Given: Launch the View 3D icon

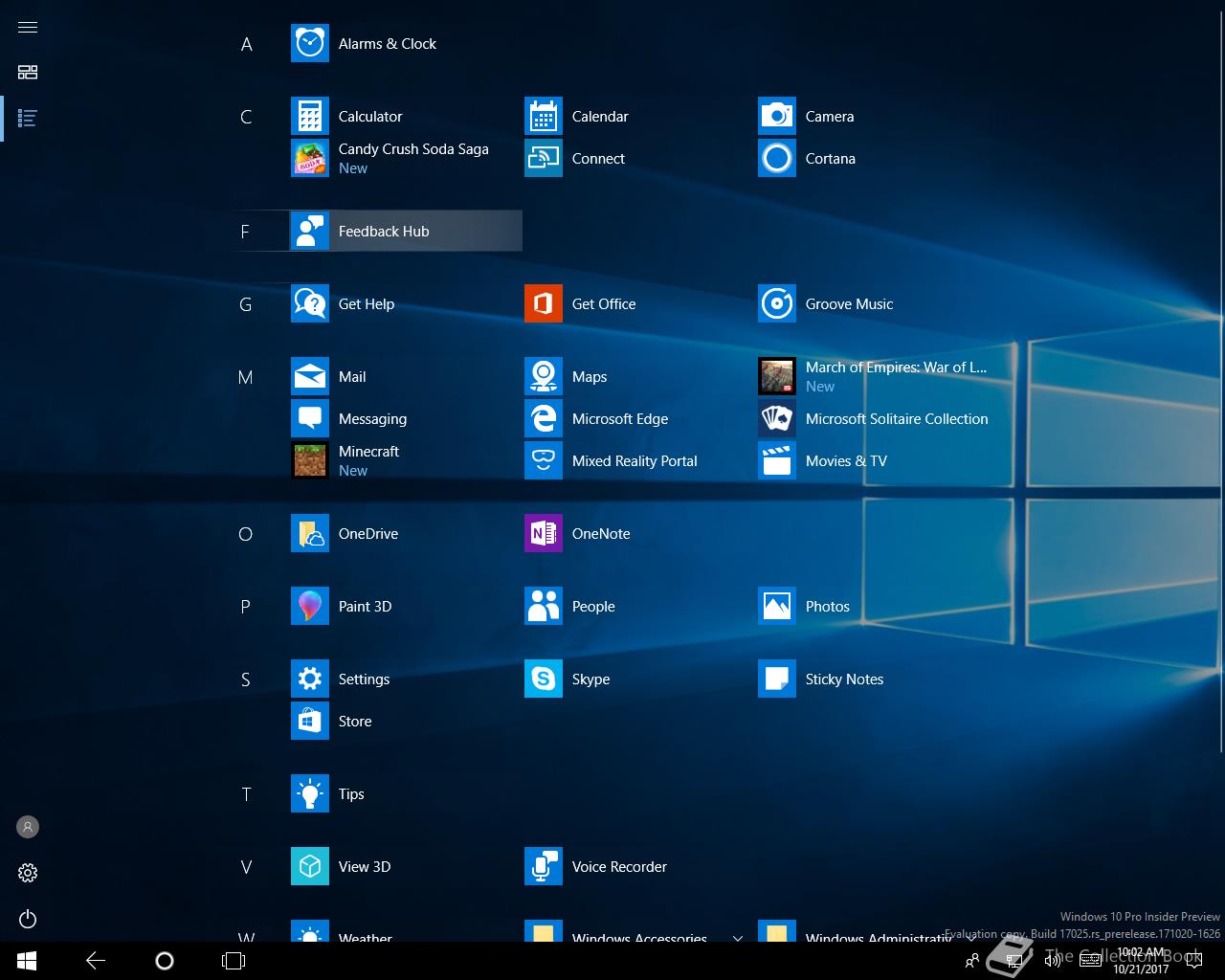Looking at the screenshot, I should (x=310, y=867).
